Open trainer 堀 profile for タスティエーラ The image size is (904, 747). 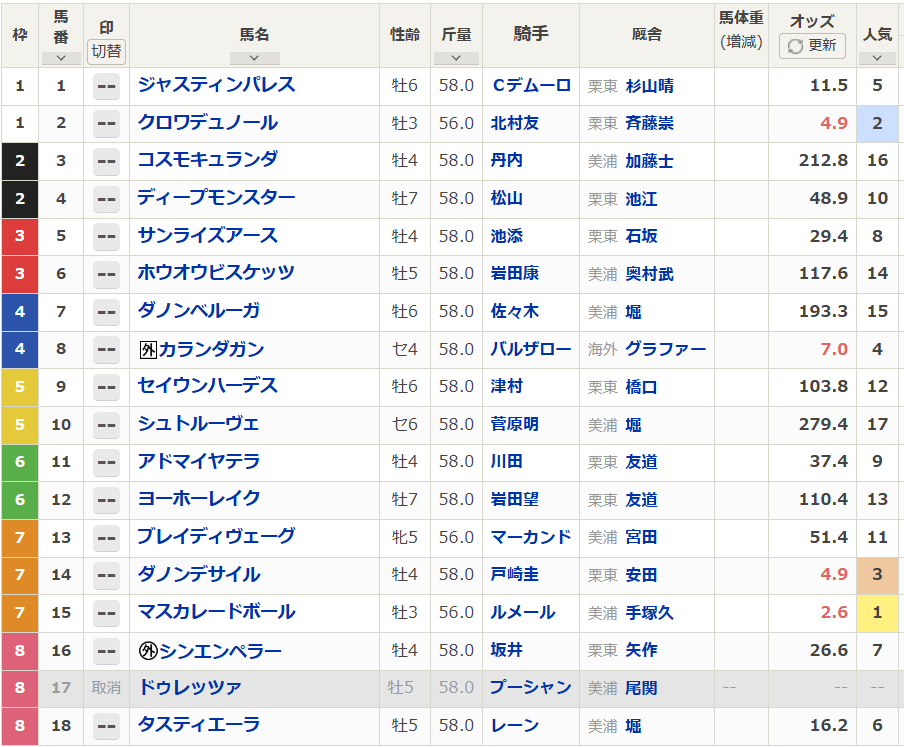point(633,725)
